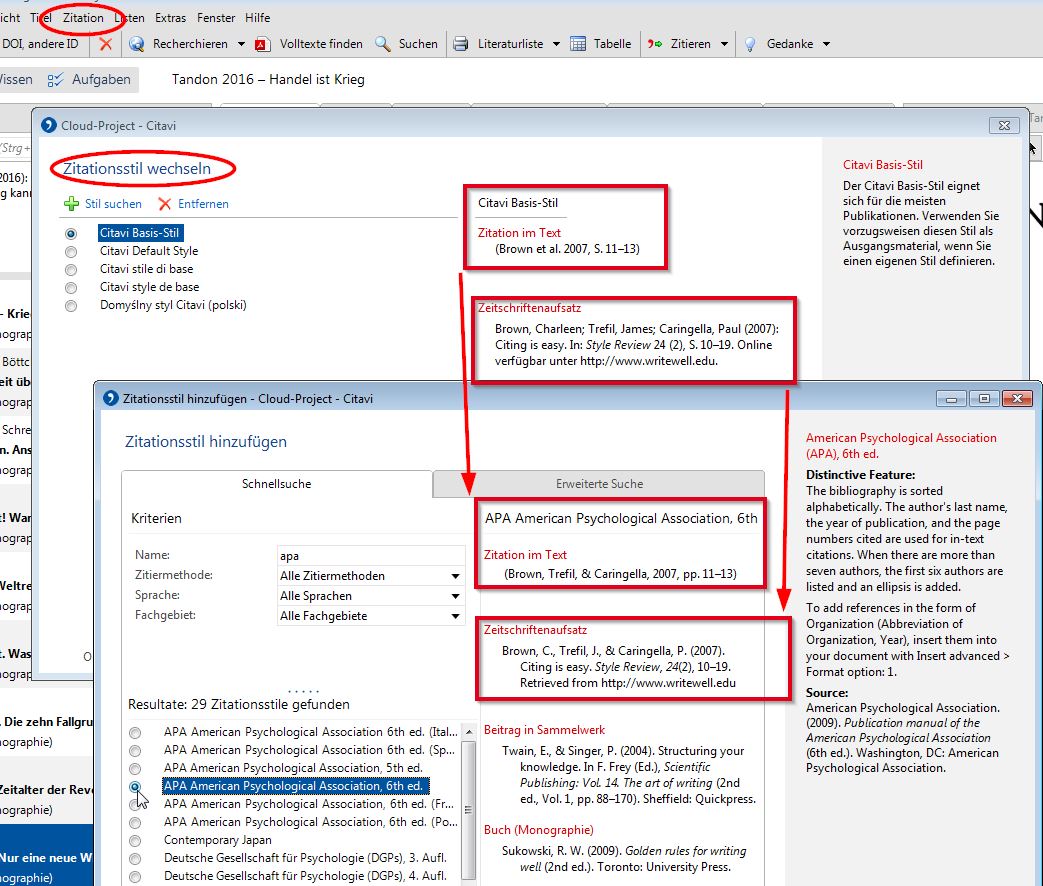Screen dimensions: 1043x886
Task: Open the Hilfe menu
Action: point(257,18)
